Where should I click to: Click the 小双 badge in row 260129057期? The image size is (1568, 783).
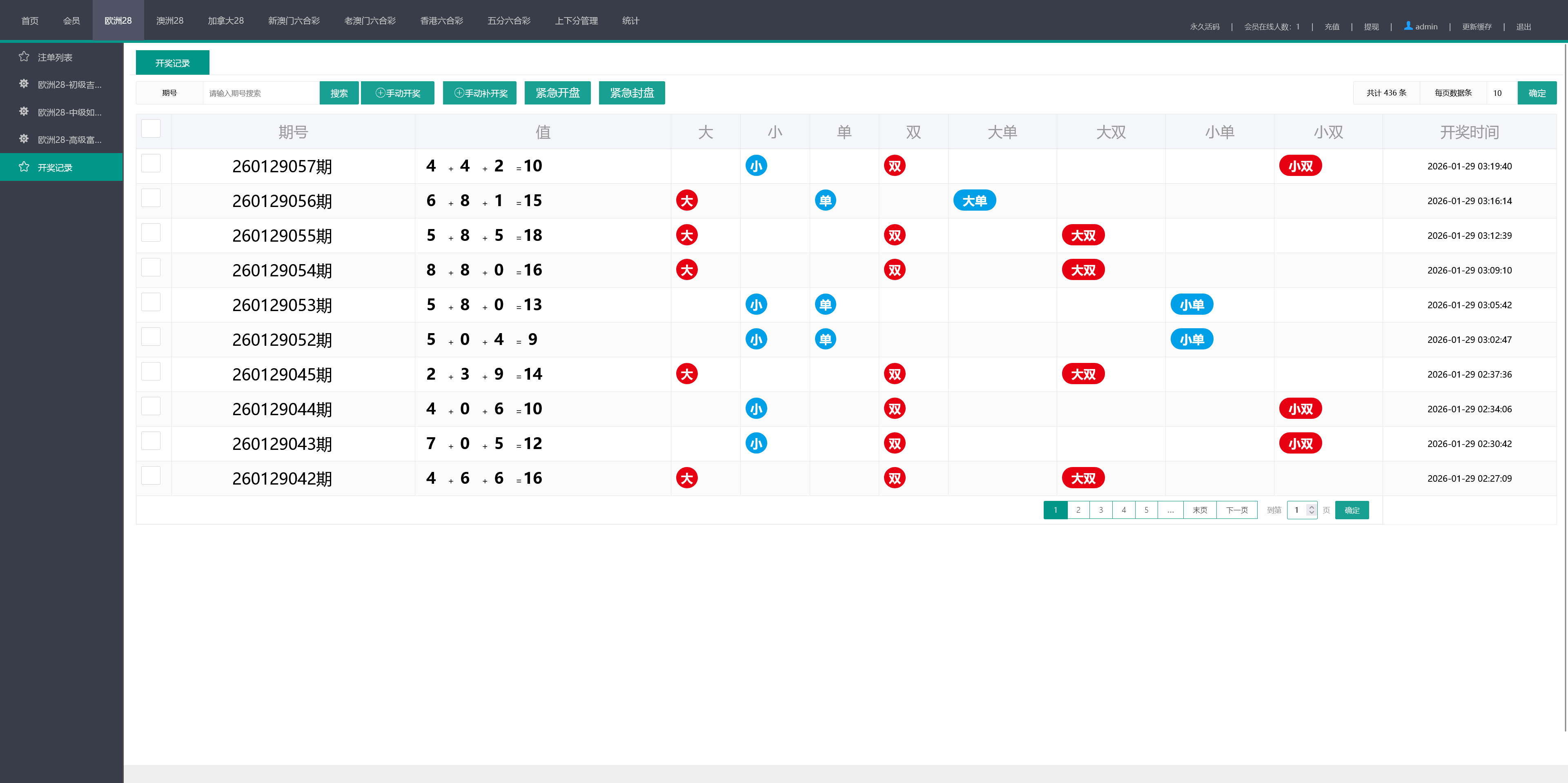click(x=1300, y=166)
